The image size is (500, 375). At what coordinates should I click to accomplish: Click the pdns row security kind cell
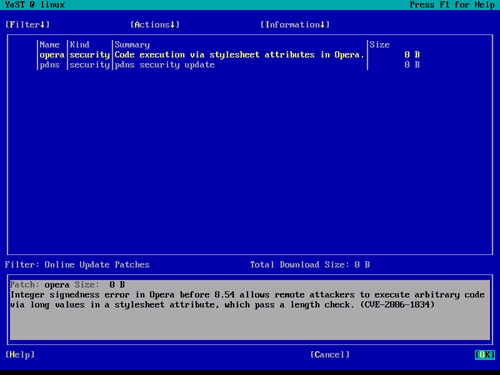[90, 65]
